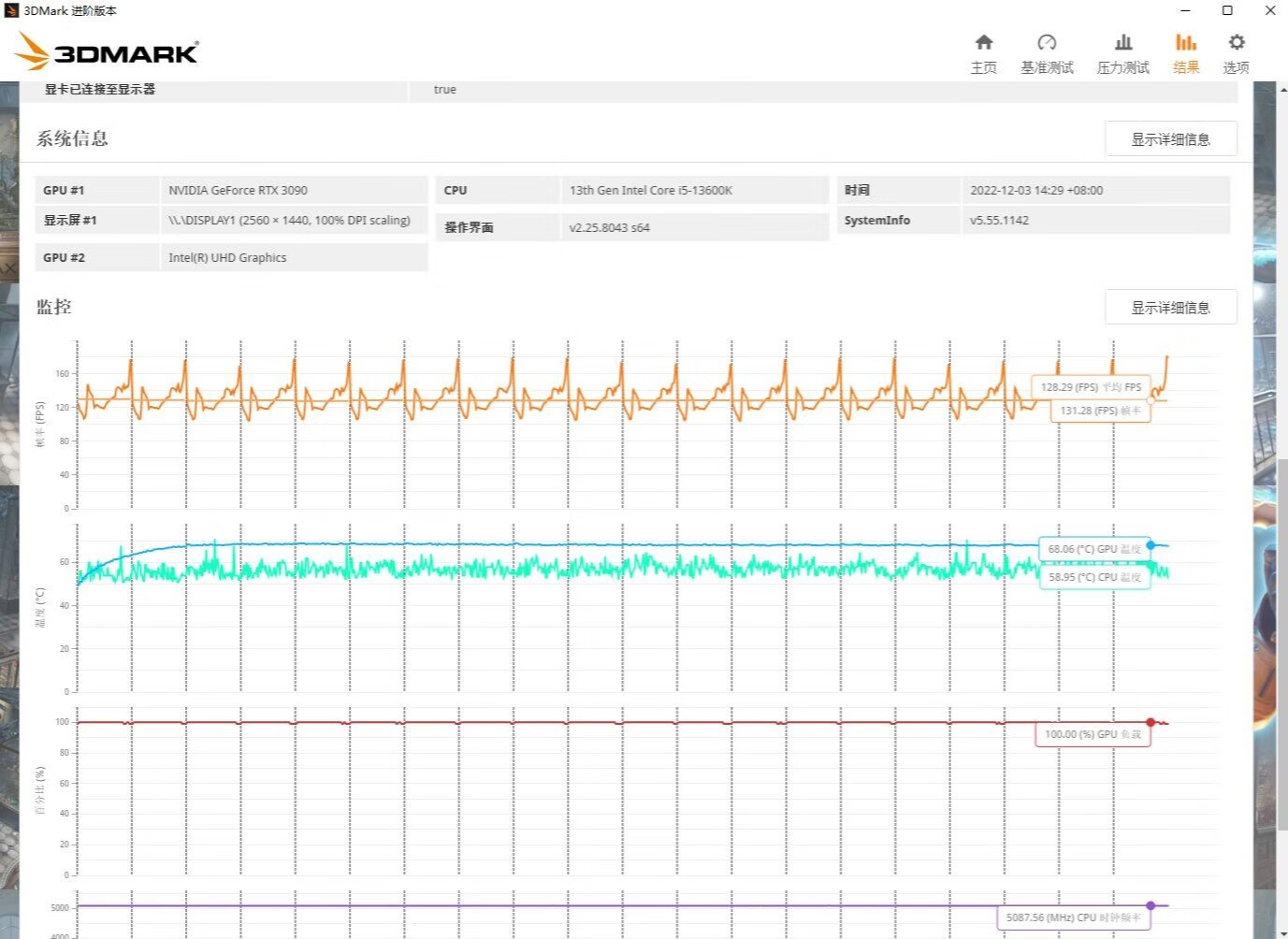Open Results (结果) bar chart icon
1288x939 pixels.
coord(1186,42)
